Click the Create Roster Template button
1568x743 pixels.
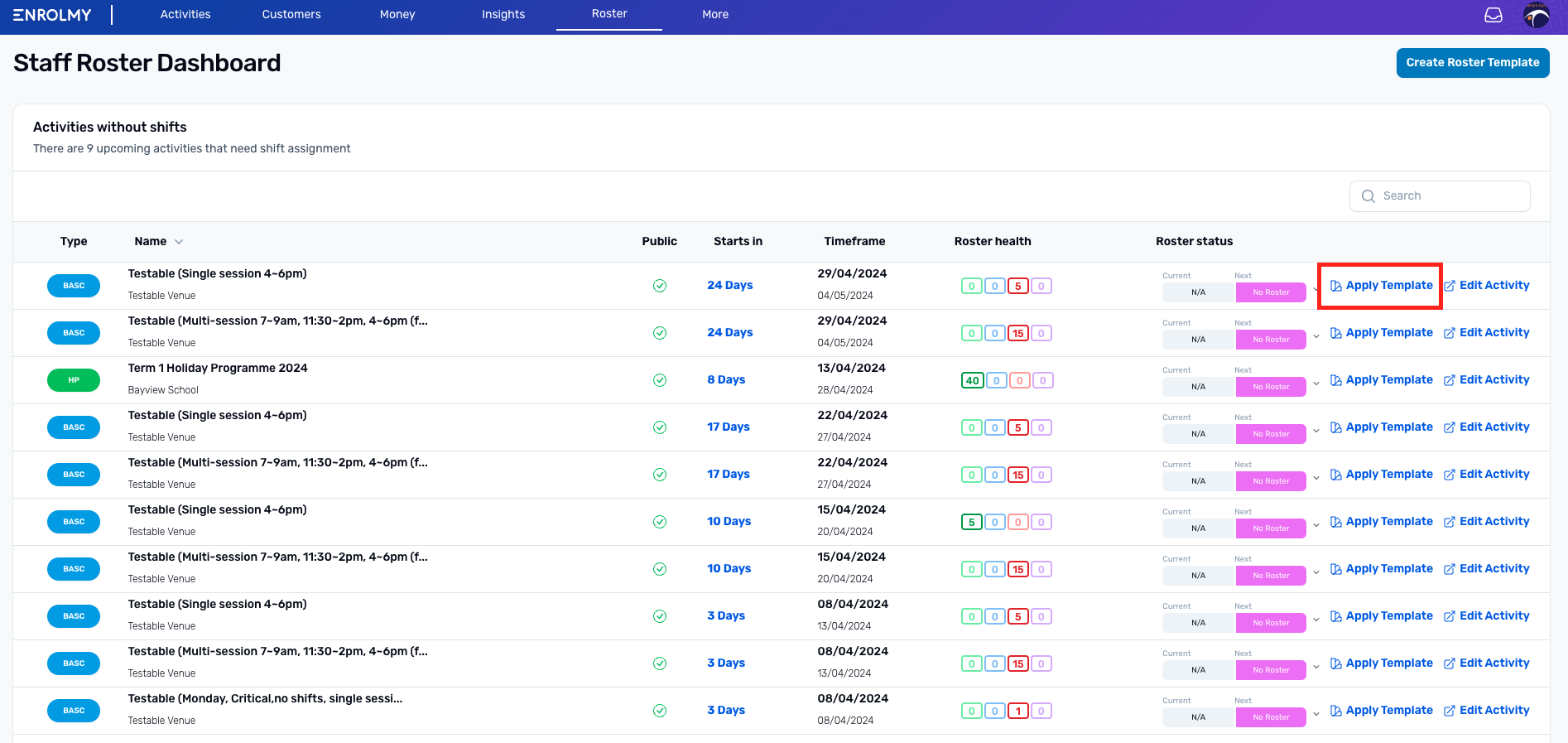(1473, 63)
